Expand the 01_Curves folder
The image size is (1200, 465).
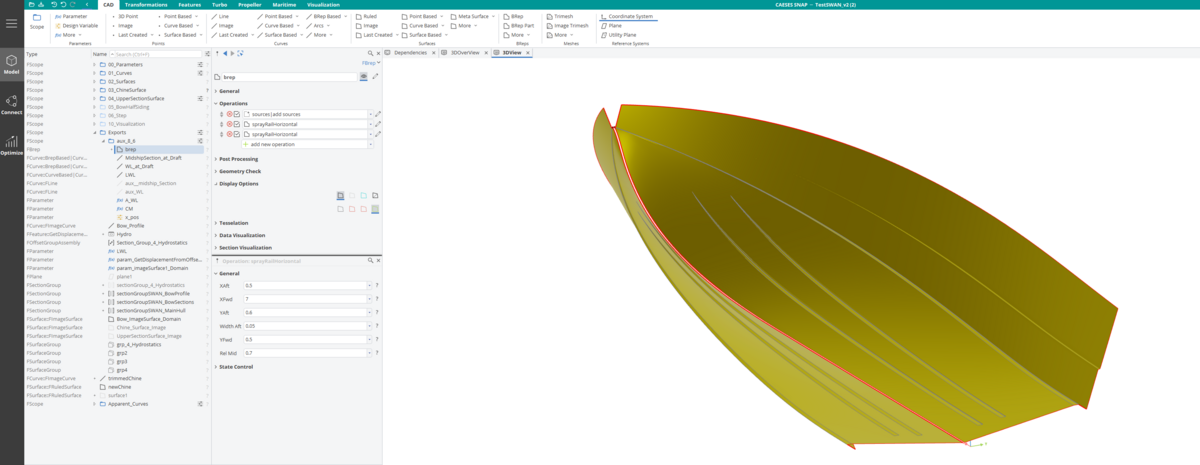[95, 72]
